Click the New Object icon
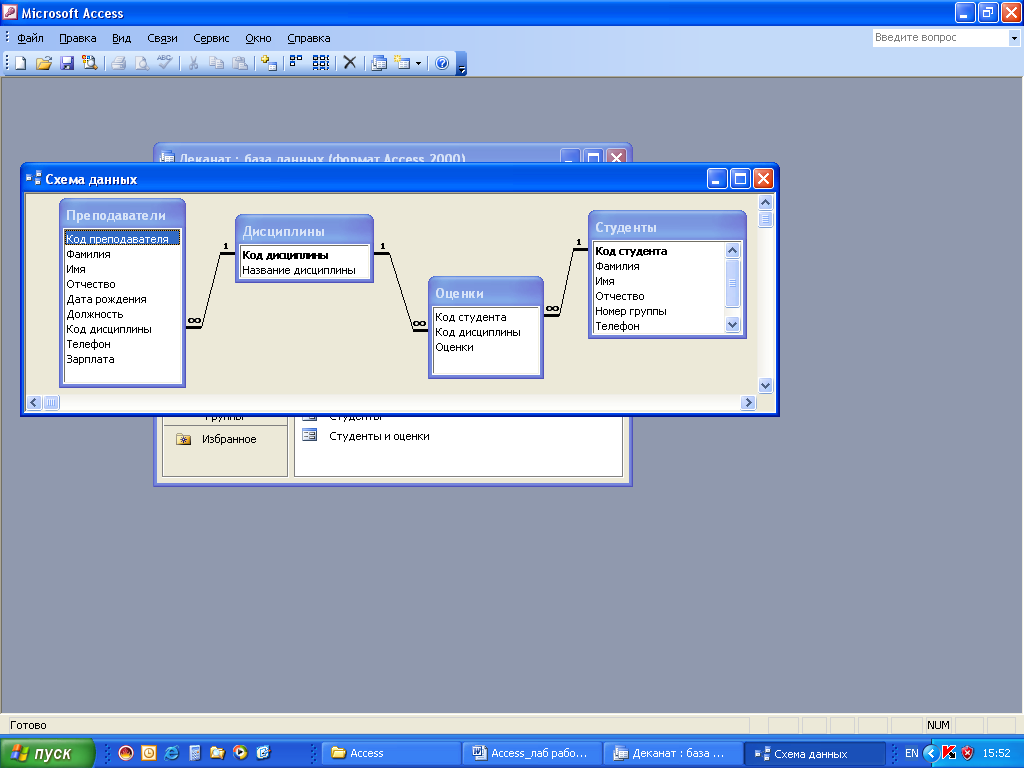This screenshot has height=768, width=1024. click(x=402, y=63)
